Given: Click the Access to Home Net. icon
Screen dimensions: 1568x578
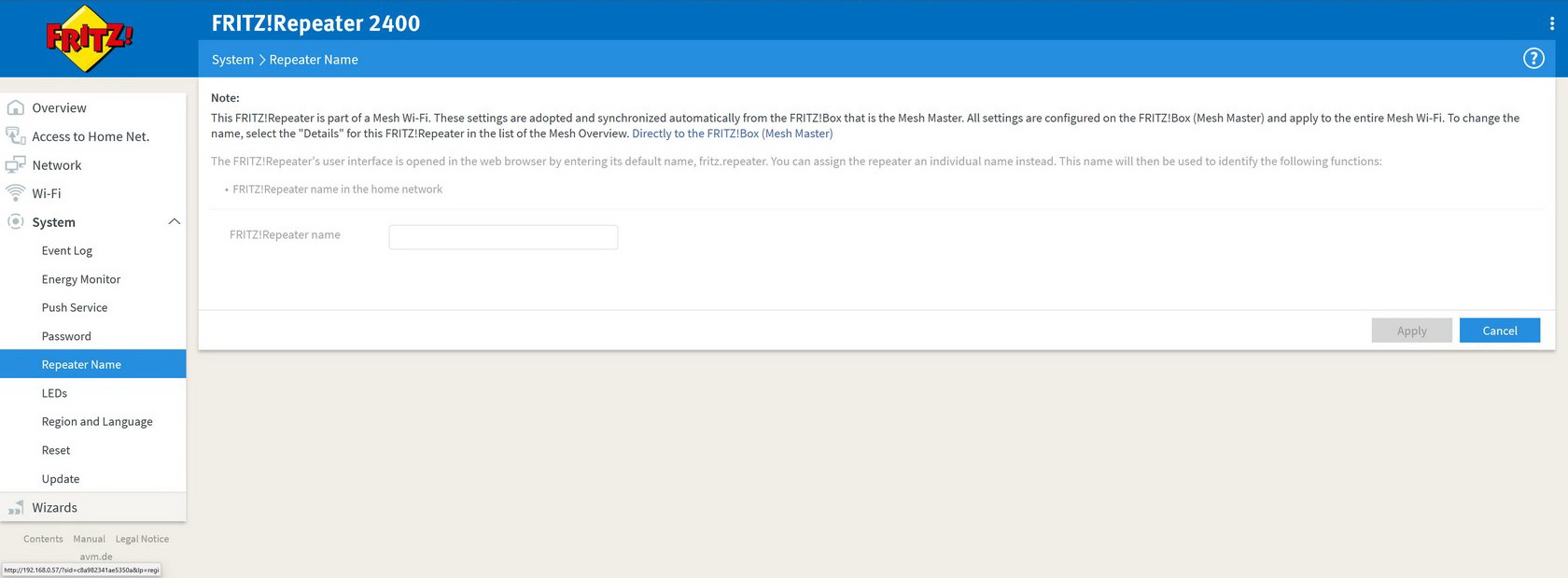Looking at the screenshot, I should click(x=16, y=136).
